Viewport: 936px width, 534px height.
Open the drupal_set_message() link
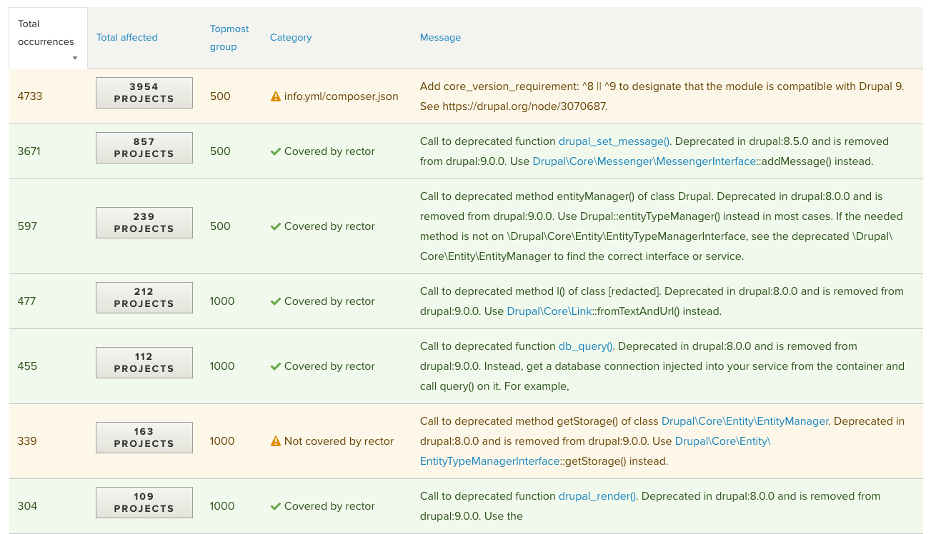(x=614, y=141)
